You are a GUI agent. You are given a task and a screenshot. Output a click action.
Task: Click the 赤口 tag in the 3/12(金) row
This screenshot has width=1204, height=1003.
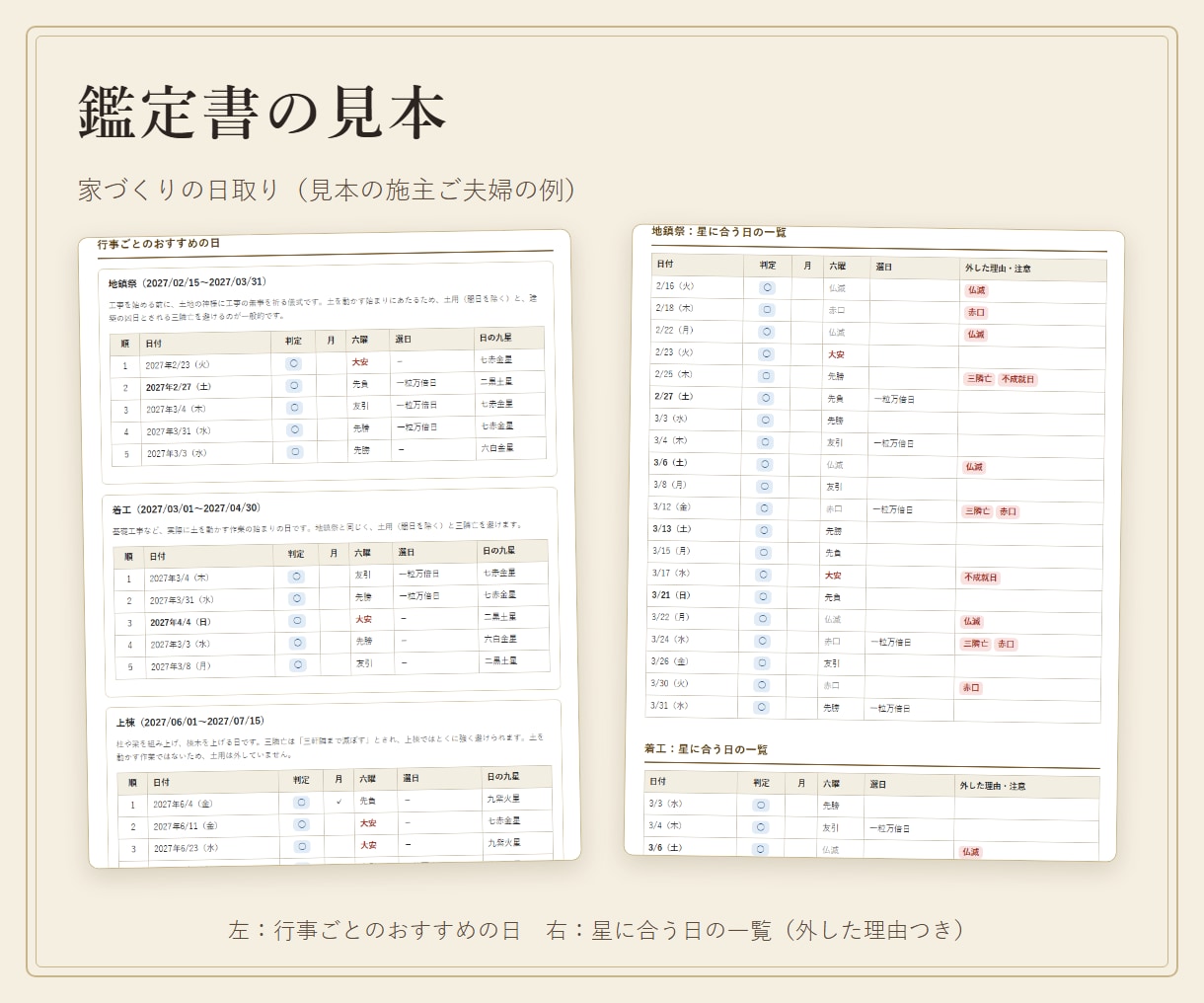1008,511
